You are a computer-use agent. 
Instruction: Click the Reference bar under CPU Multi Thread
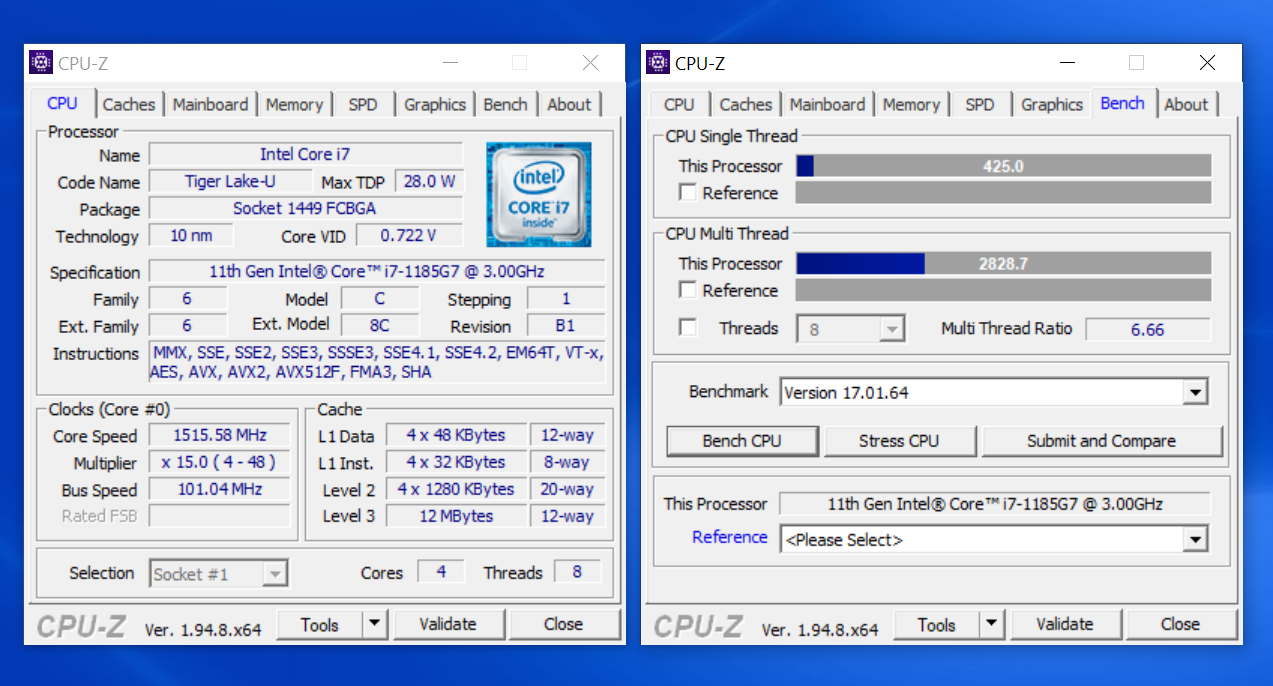[1004, 290]
